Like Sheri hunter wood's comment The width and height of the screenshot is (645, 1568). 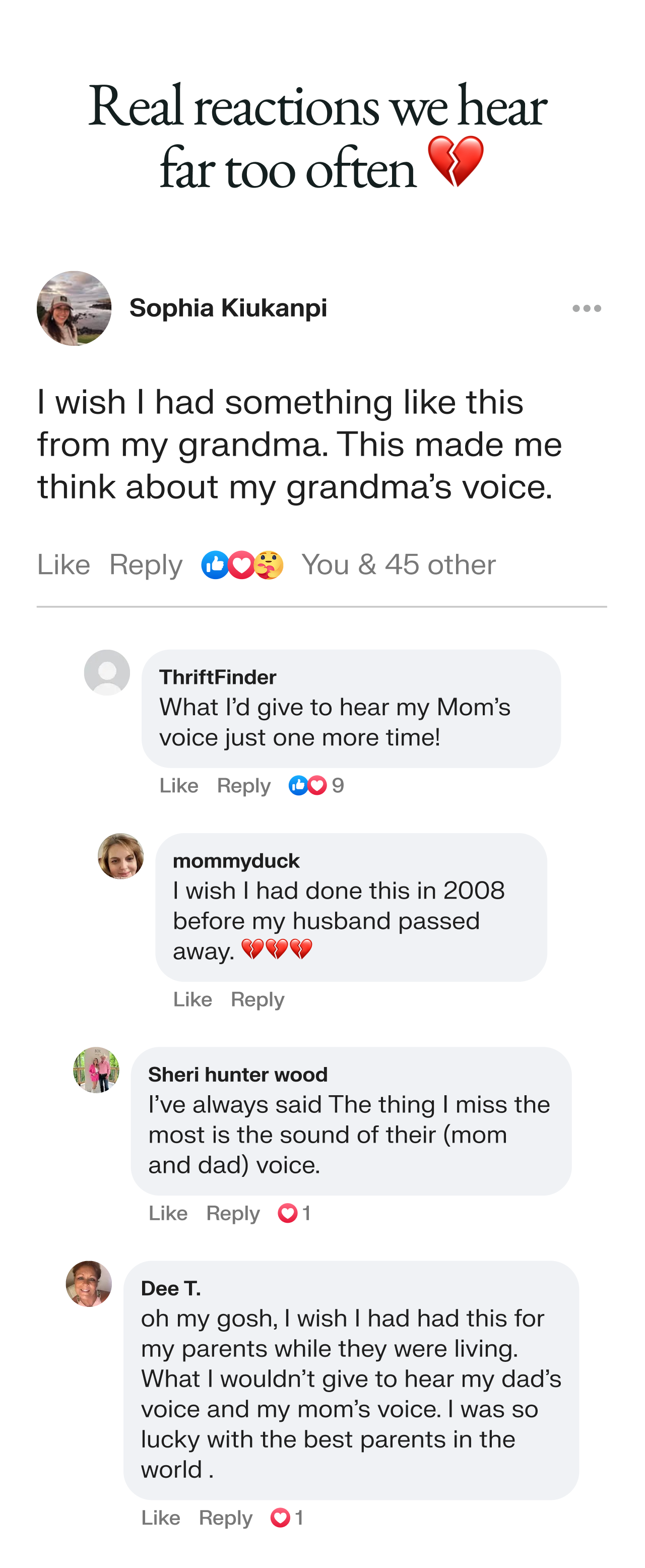[168, 1213]
